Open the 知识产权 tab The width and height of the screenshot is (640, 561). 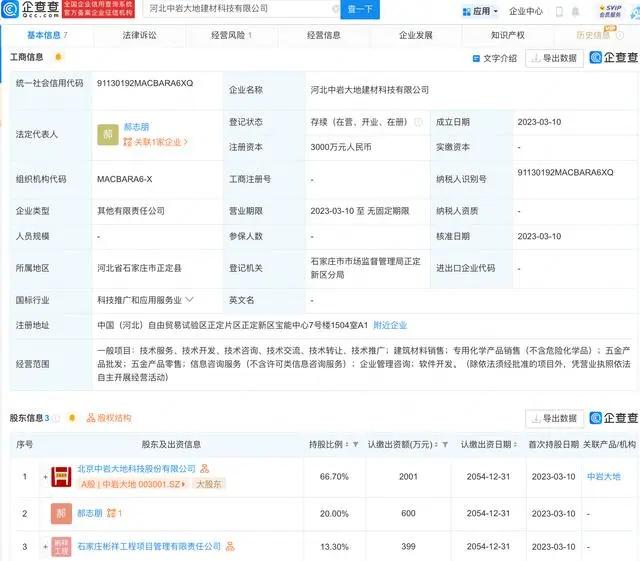[x=508, y=34]
